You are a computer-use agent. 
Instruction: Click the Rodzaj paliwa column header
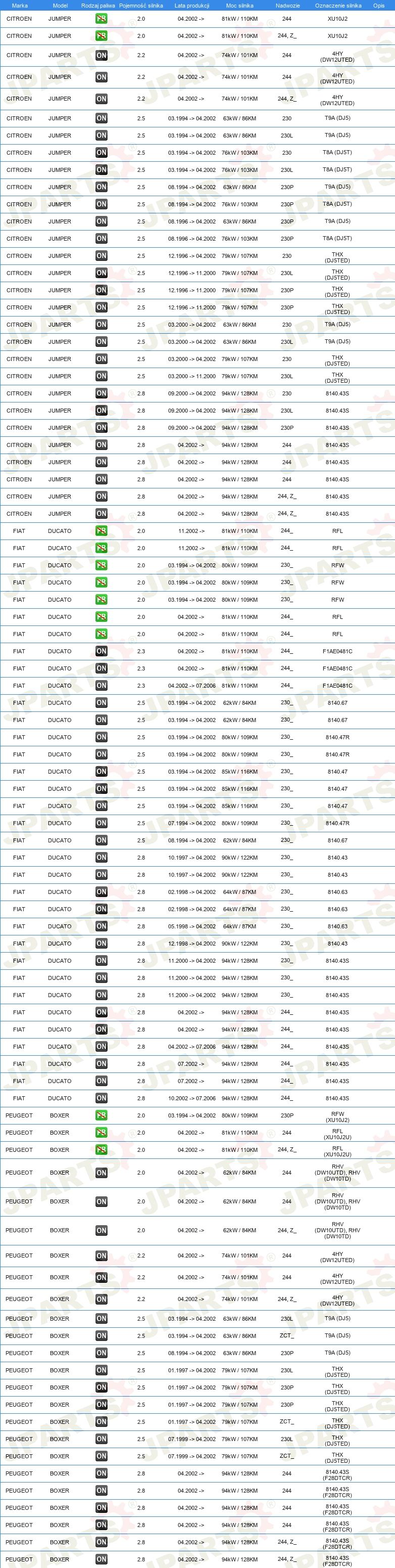98,6
